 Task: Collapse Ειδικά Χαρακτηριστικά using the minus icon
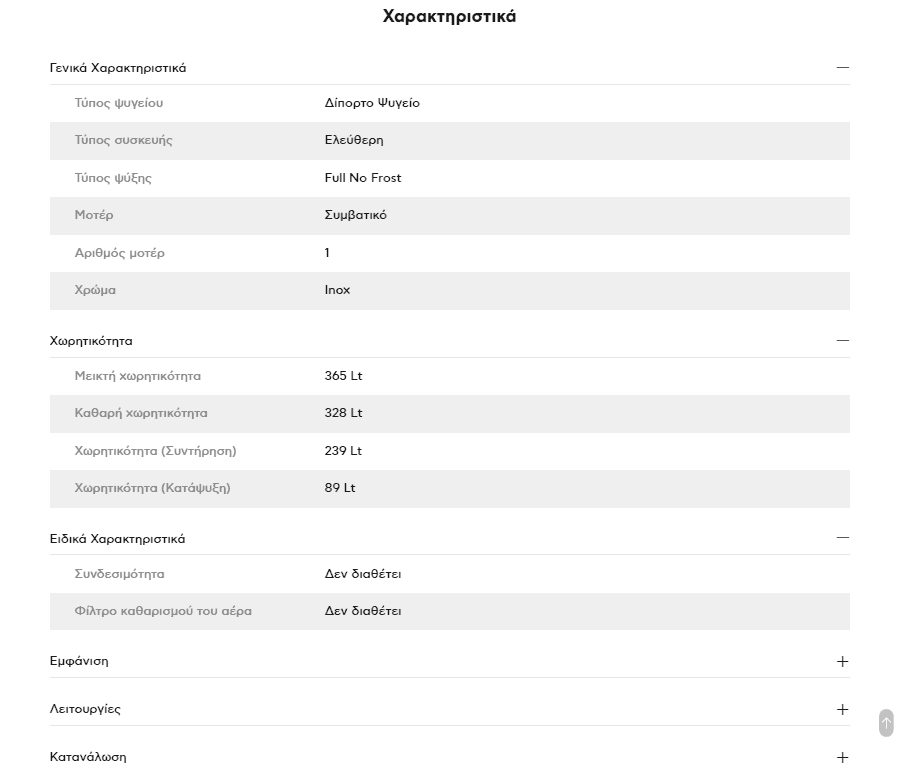click(x=842, y=538)
